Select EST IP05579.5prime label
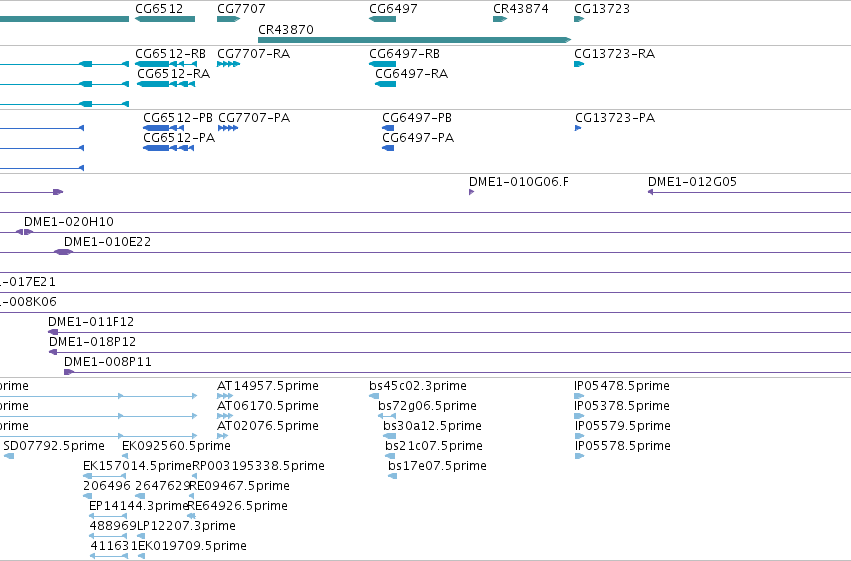851x561 pixels. click(x=623, y=426)
